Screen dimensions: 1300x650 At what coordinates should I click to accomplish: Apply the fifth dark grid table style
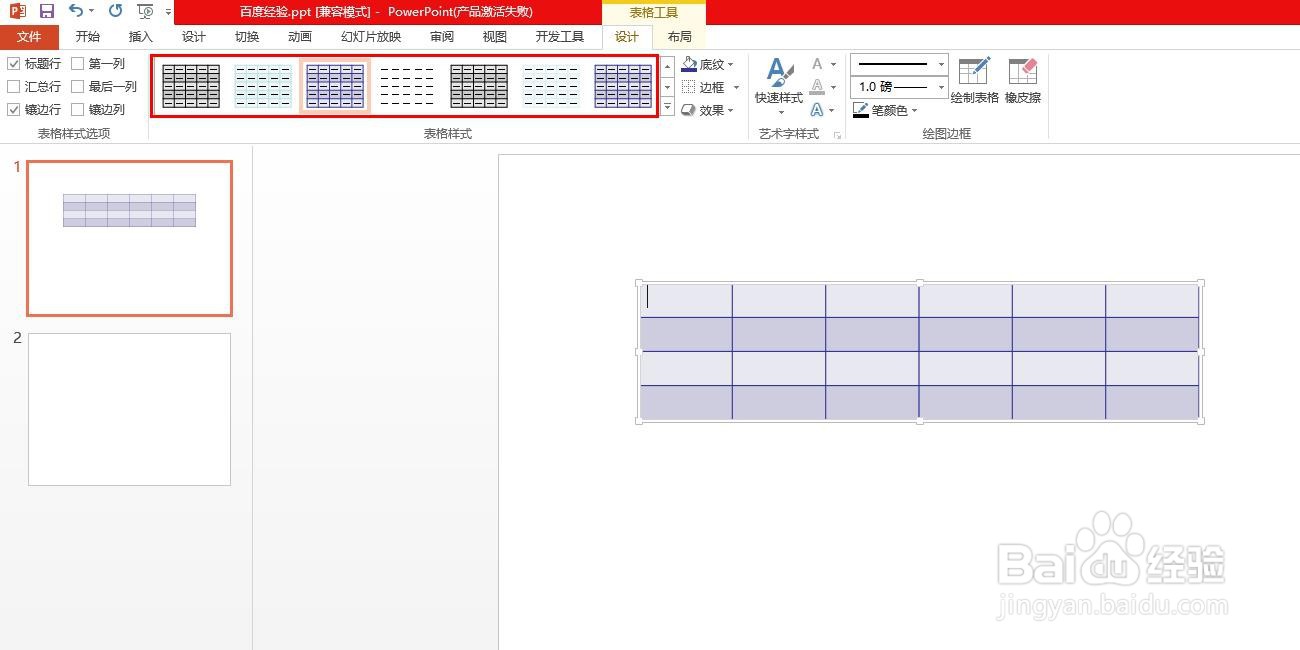coord(479,87)
